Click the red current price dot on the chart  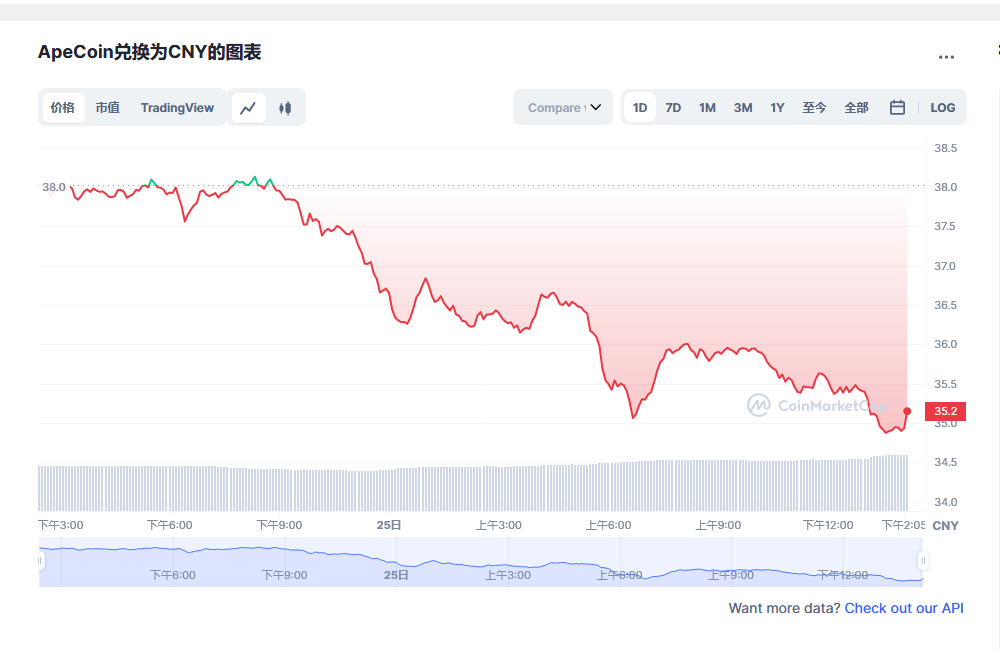(907, 411)
